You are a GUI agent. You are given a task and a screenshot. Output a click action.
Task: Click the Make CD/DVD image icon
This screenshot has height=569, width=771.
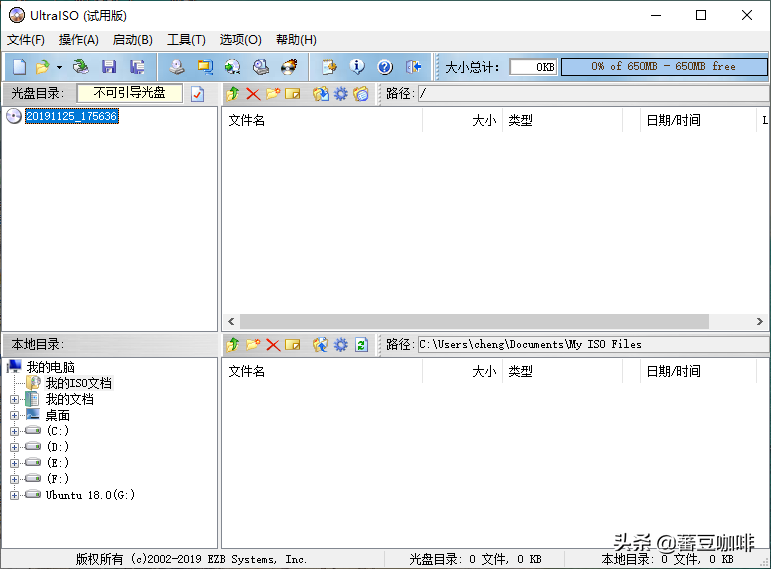point(177,67)
